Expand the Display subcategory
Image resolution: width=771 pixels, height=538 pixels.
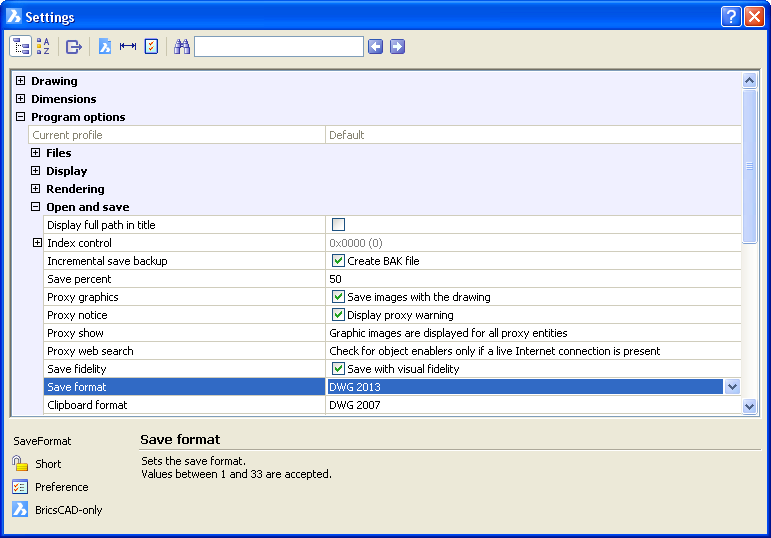[35, 171]
